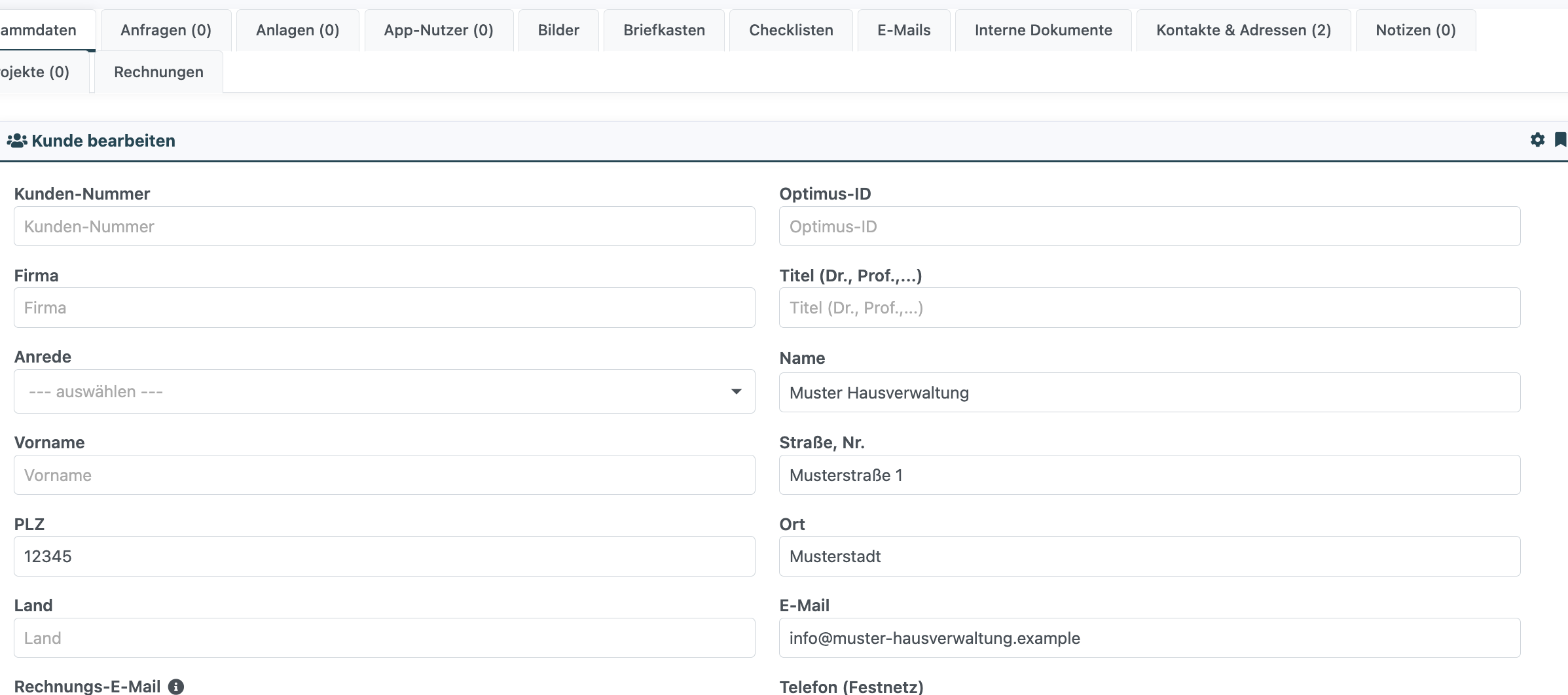Edit the Ort field showing Musterstadt
Screen dimensions: 1568x695
1150,556
